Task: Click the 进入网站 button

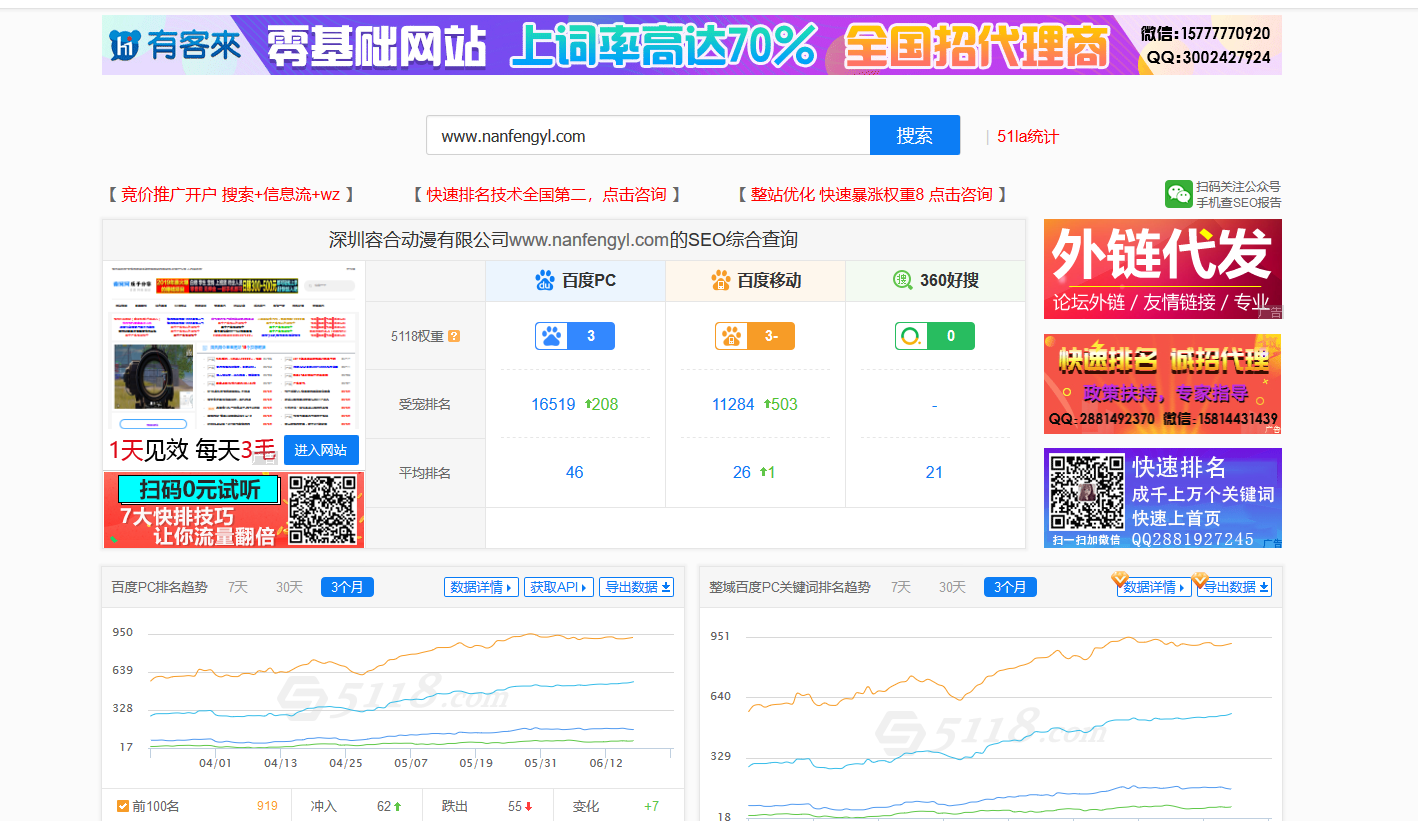Action: (x=321, y=450)
